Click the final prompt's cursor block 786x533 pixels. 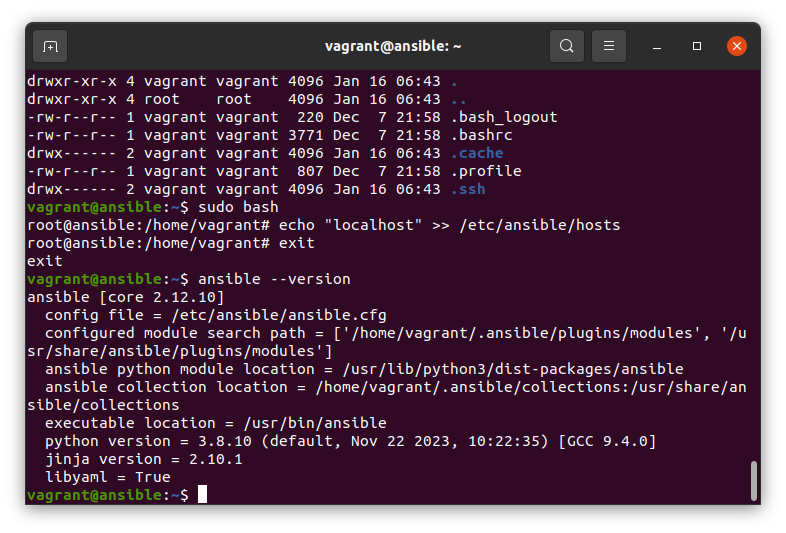click(x=202, y=494)
